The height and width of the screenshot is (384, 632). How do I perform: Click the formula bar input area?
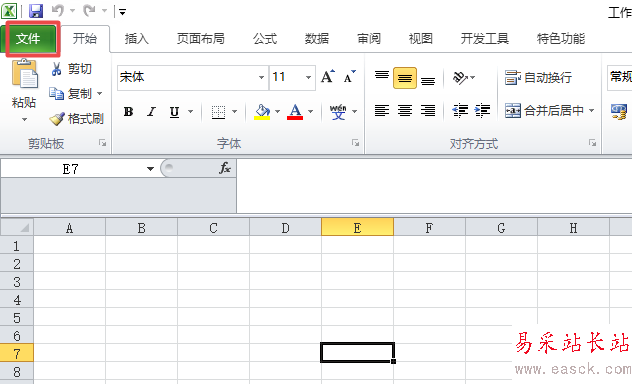(434, 186)
